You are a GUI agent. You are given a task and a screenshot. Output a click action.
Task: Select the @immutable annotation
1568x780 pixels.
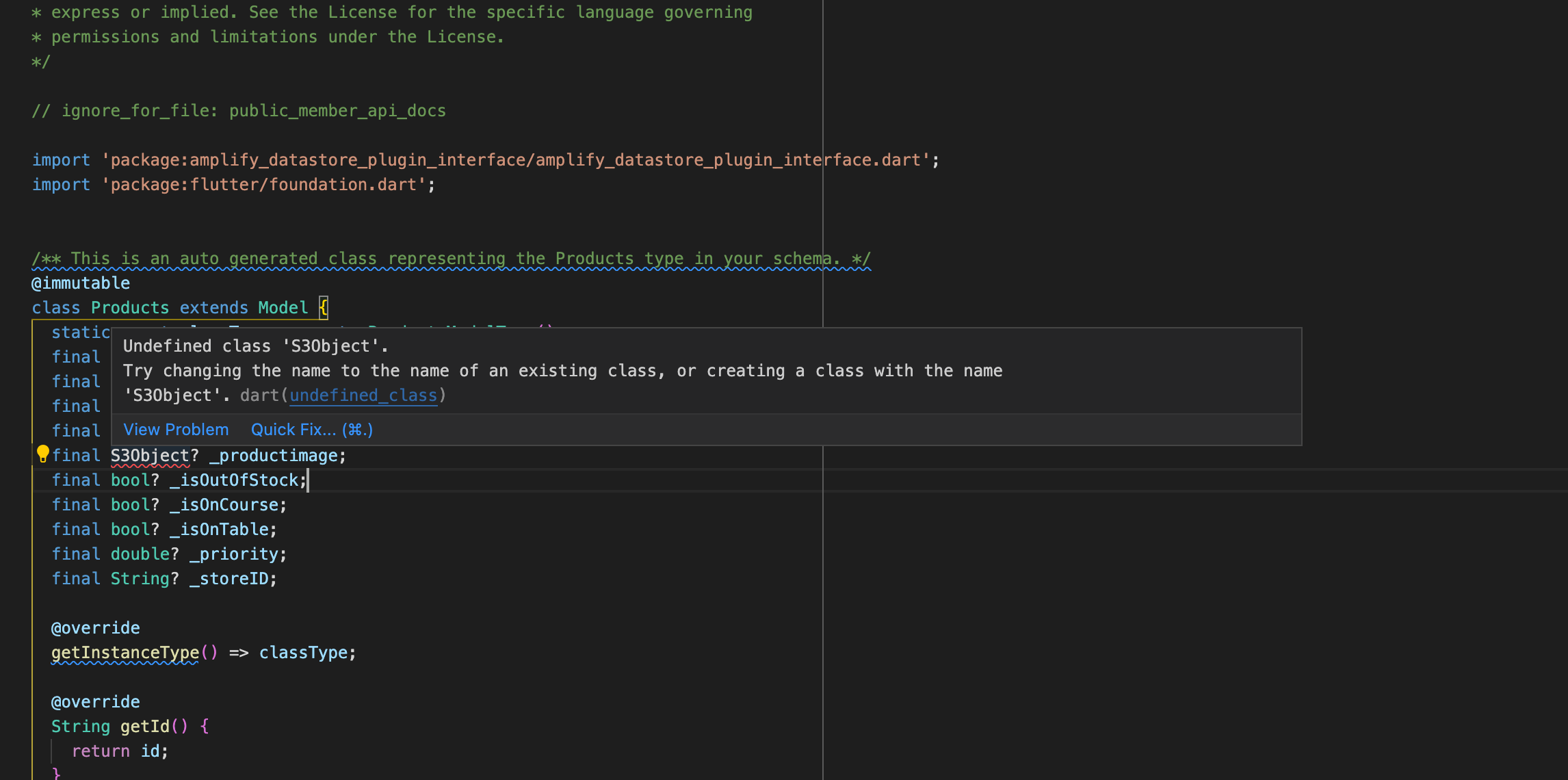(x=80, y=283)
